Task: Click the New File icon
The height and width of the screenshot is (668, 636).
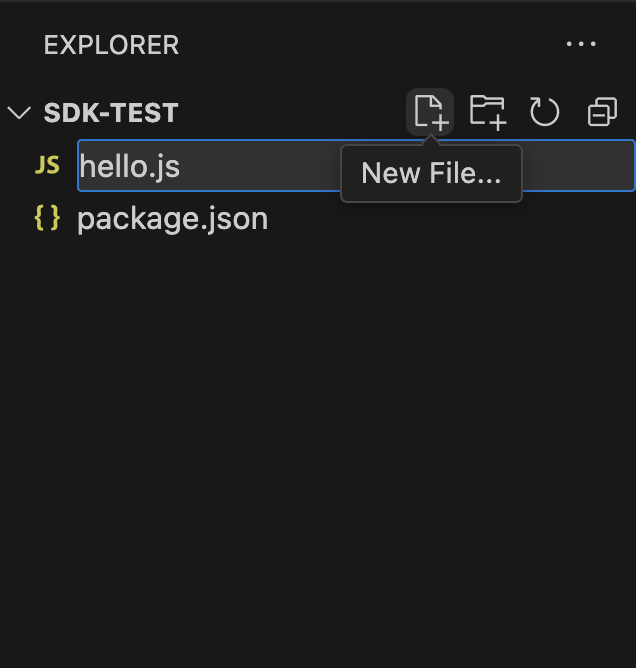Action: [430, 111]
